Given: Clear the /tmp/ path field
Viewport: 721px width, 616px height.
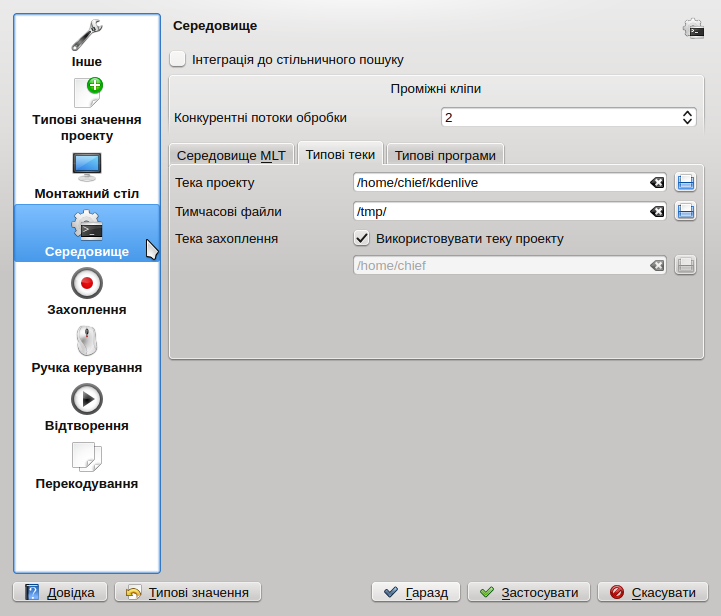Looking at the screenshot, I should coord(656,211).
